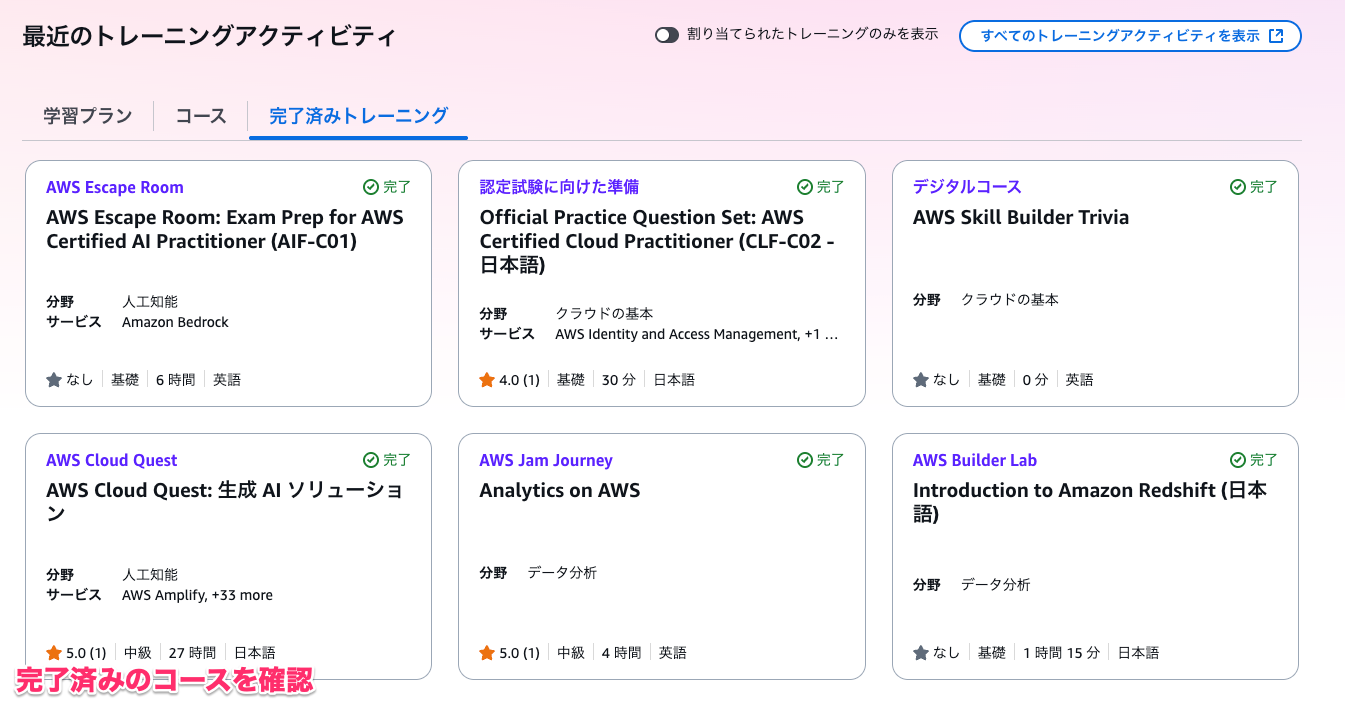The height and width of the screenshot is (706, 1345).
Task: Click デジタルコース category label
Action: [x=967, y=187]
